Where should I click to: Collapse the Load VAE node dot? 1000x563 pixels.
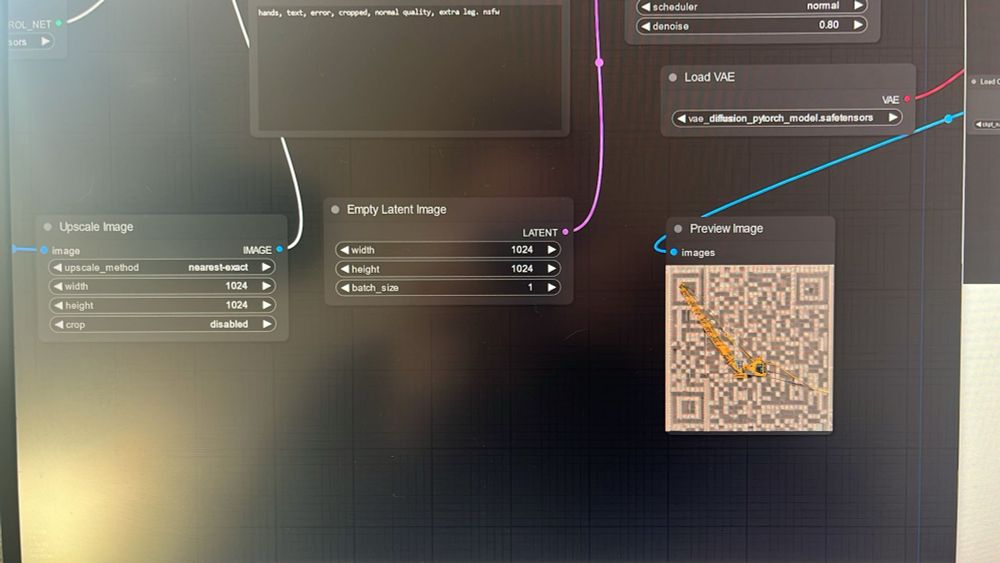tap(673, 77)
